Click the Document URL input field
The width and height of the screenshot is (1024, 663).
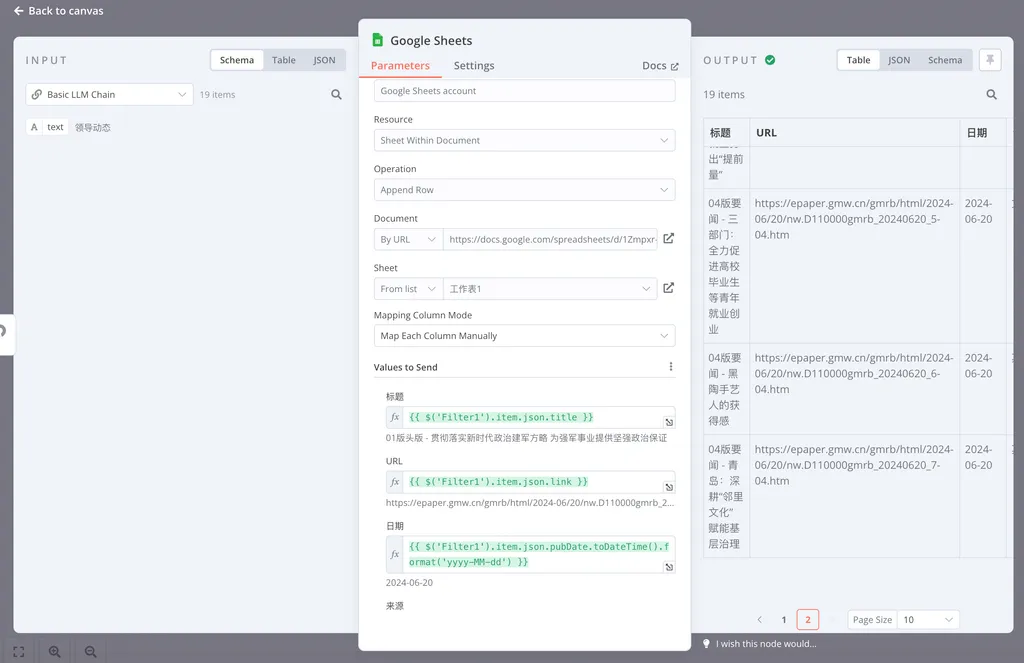550,240
